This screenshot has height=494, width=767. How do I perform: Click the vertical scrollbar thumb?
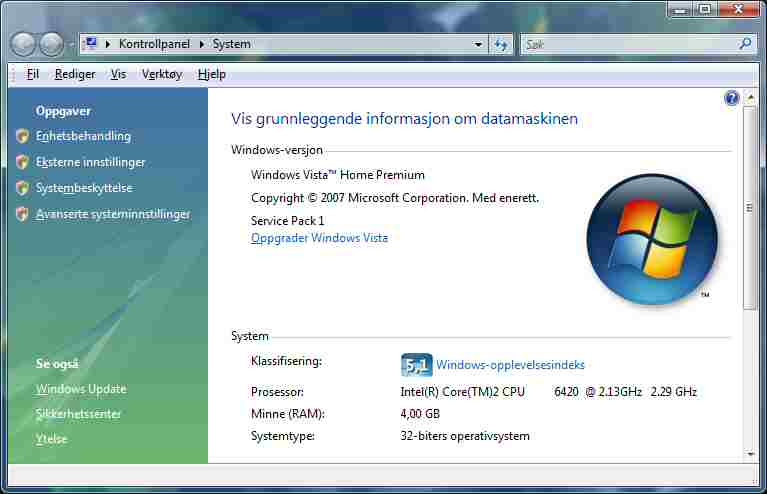click(x=749, y=208)
